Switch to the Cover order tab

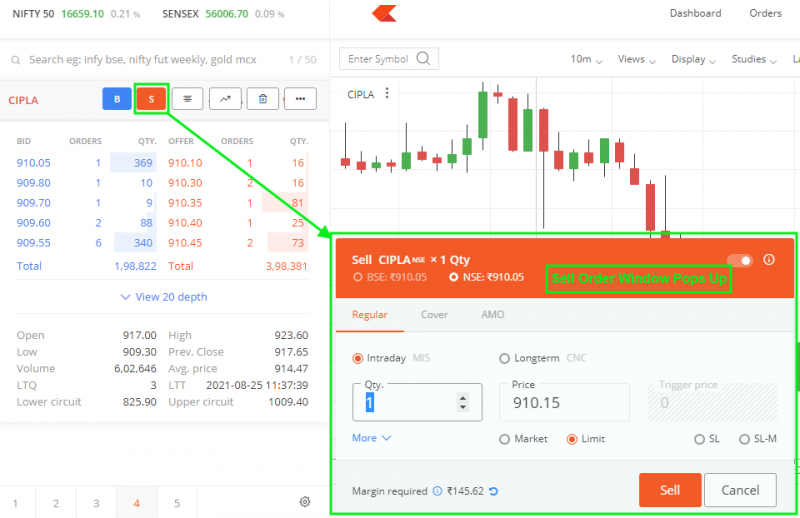(x=434, y=315)
